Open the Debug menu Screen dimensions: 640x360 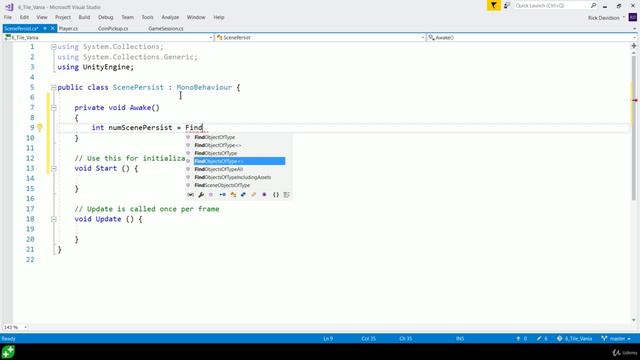coord(105,17)
